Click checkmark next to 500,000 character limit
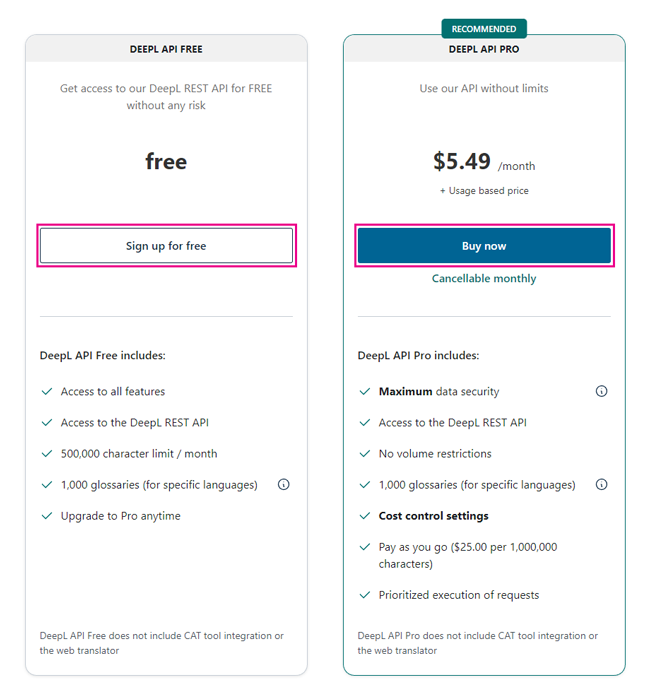650x686 pixels. [46, 454]
